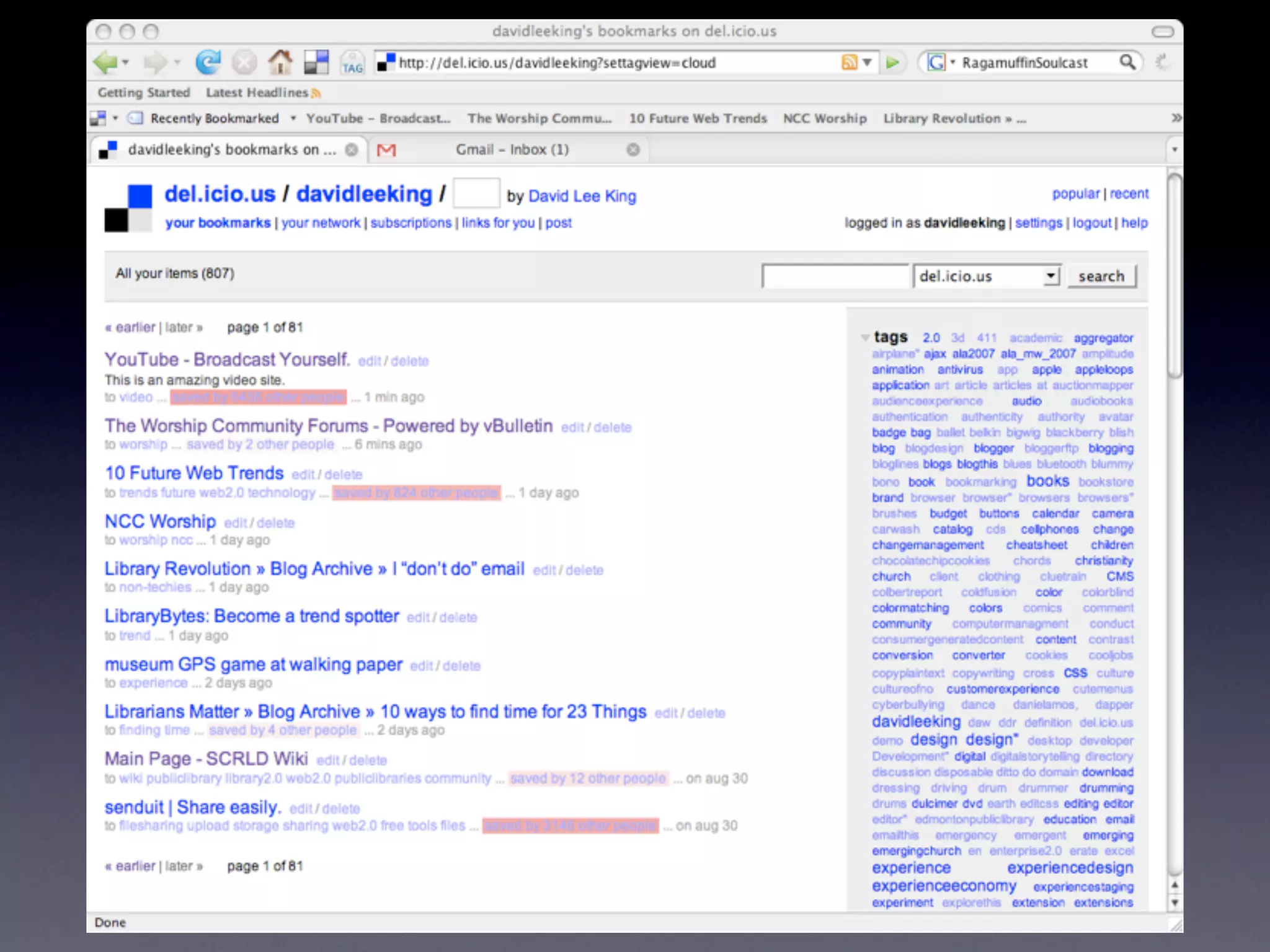This screenshot has width=1270, height=952.
Task: Click the green Go arrow button
Action: tap(892, 63)
